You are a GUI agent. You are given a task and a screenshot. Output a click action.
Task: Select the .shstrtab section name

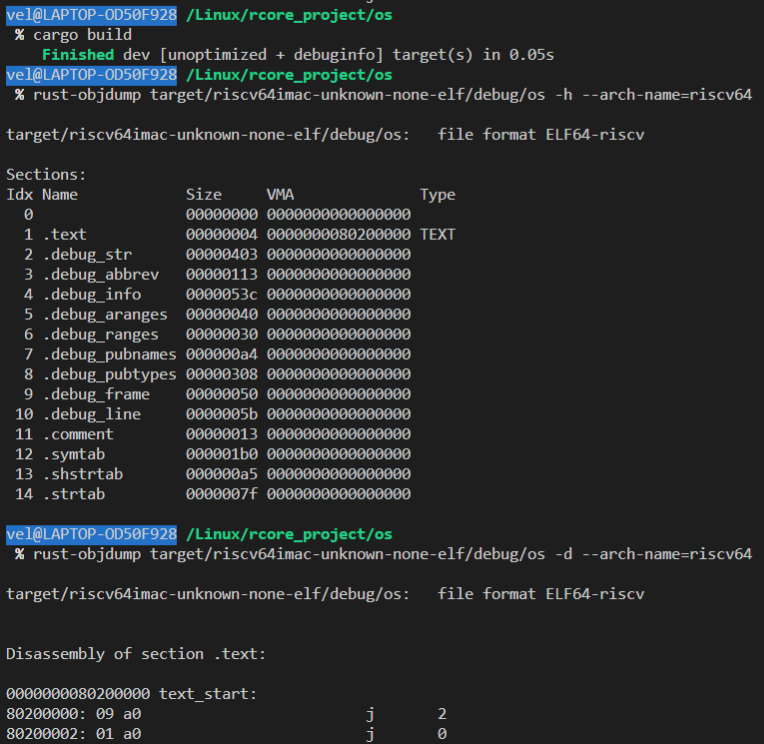click(82, 474)
